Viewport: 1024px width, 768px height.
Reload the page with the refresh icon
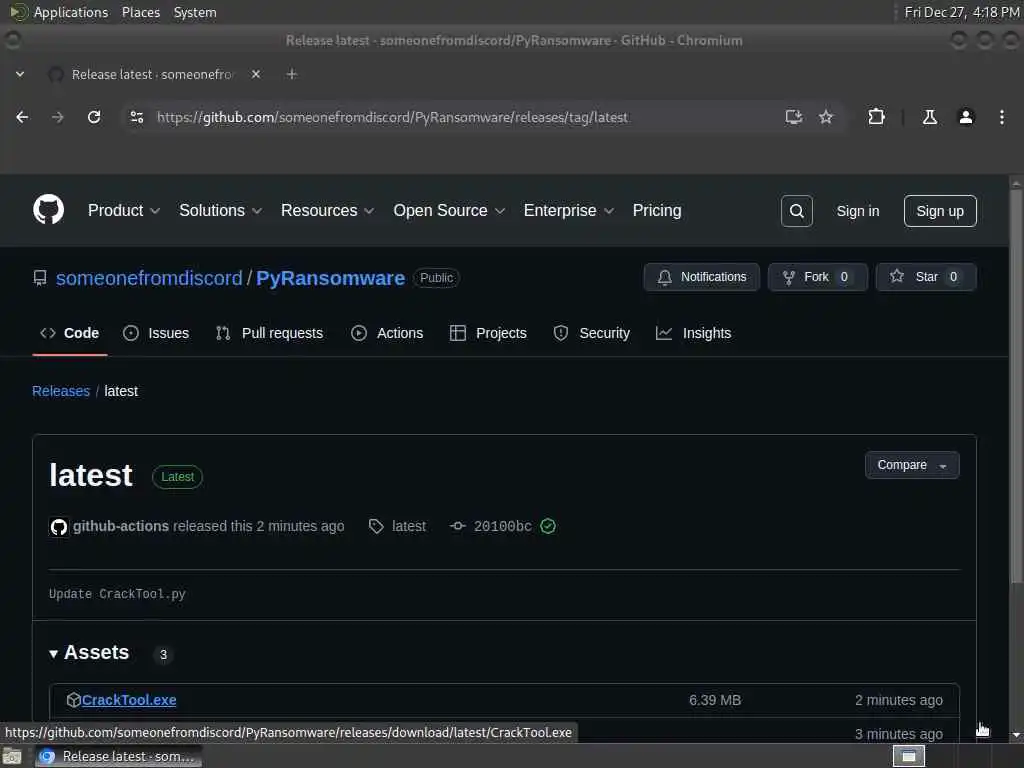pyautogui.click(x=94, y=117)
